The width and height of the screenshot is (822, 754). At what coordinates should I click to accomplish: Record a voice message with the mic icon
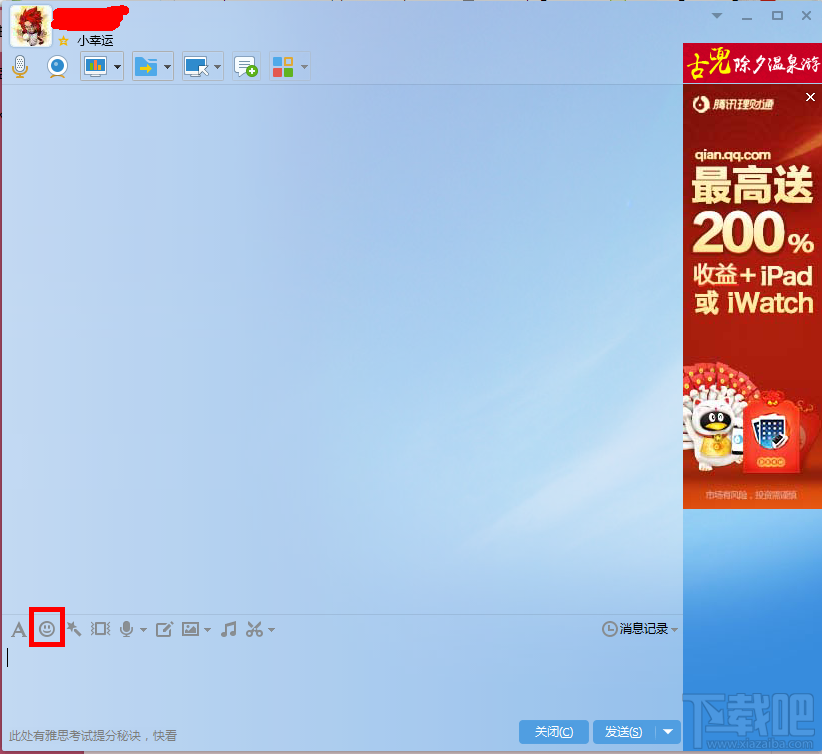click(x=126, y=629)
